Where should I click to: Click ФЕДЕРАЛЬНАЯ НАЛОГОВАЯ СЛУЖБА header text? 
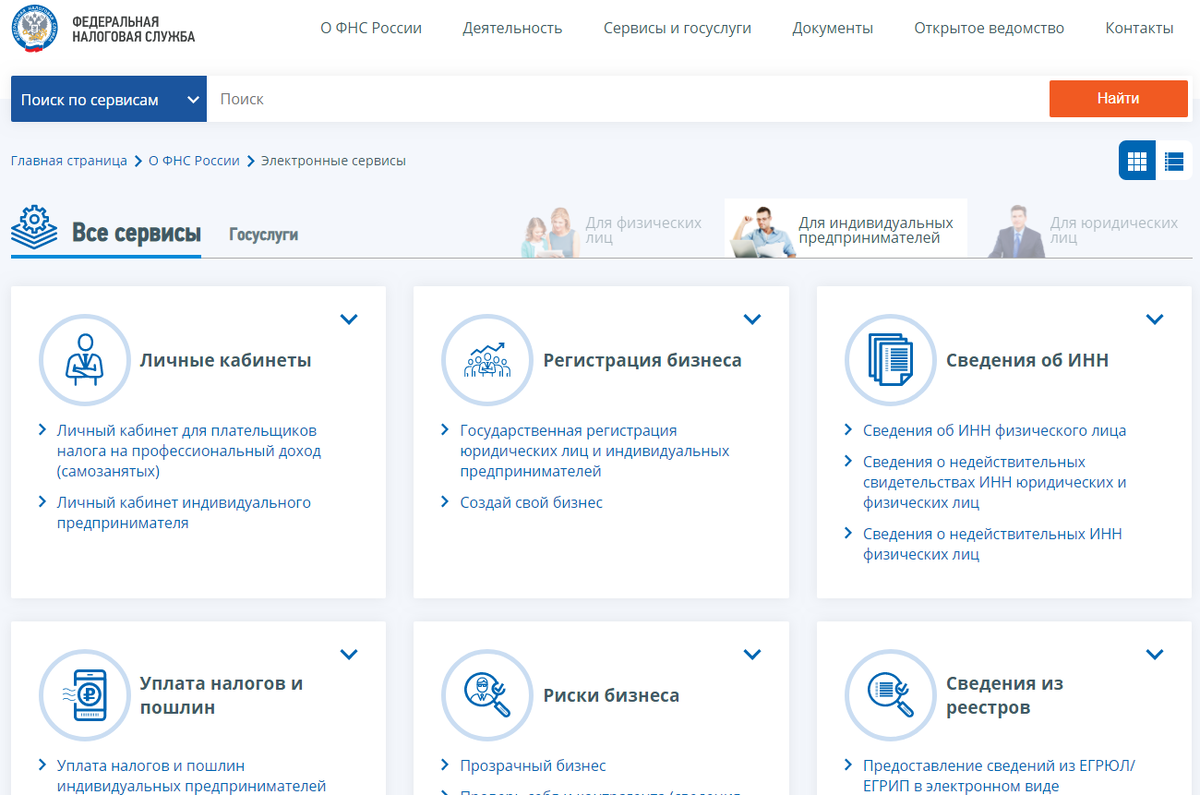click(133, 29)
